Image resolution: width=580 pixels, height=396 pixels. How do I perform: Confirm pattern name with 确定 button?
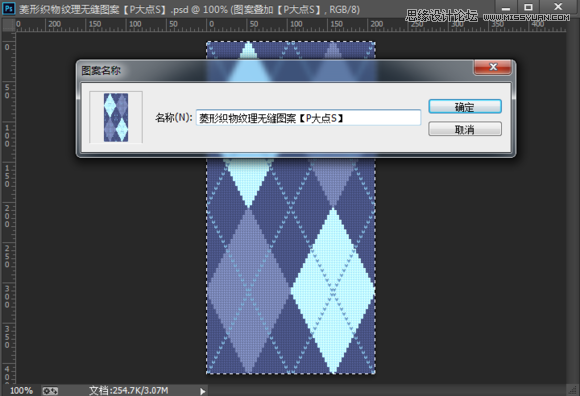[x=465, y=106]
